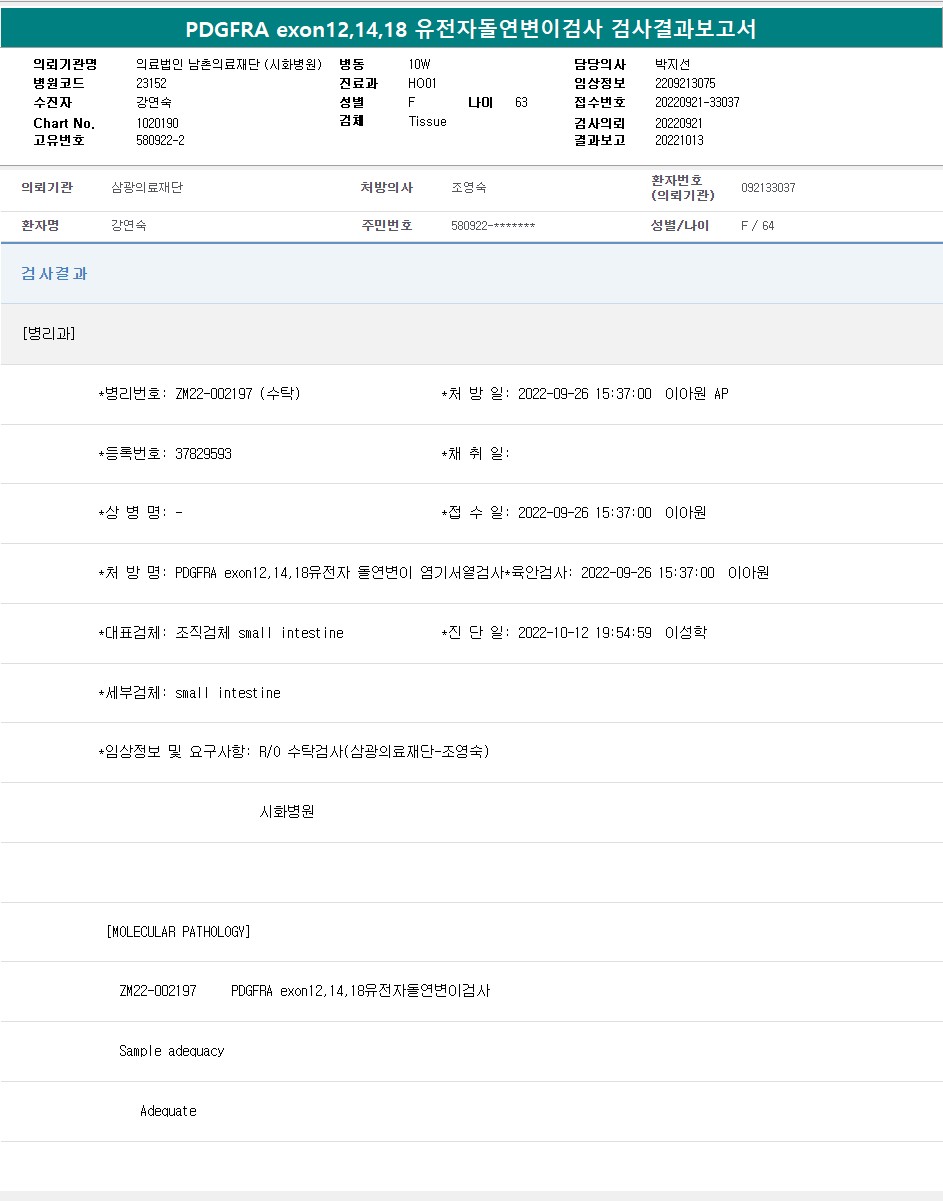Viewport: 943px width, 1201px height.
Task: Select attending doctor name 박지선
Action: [672, 64]
